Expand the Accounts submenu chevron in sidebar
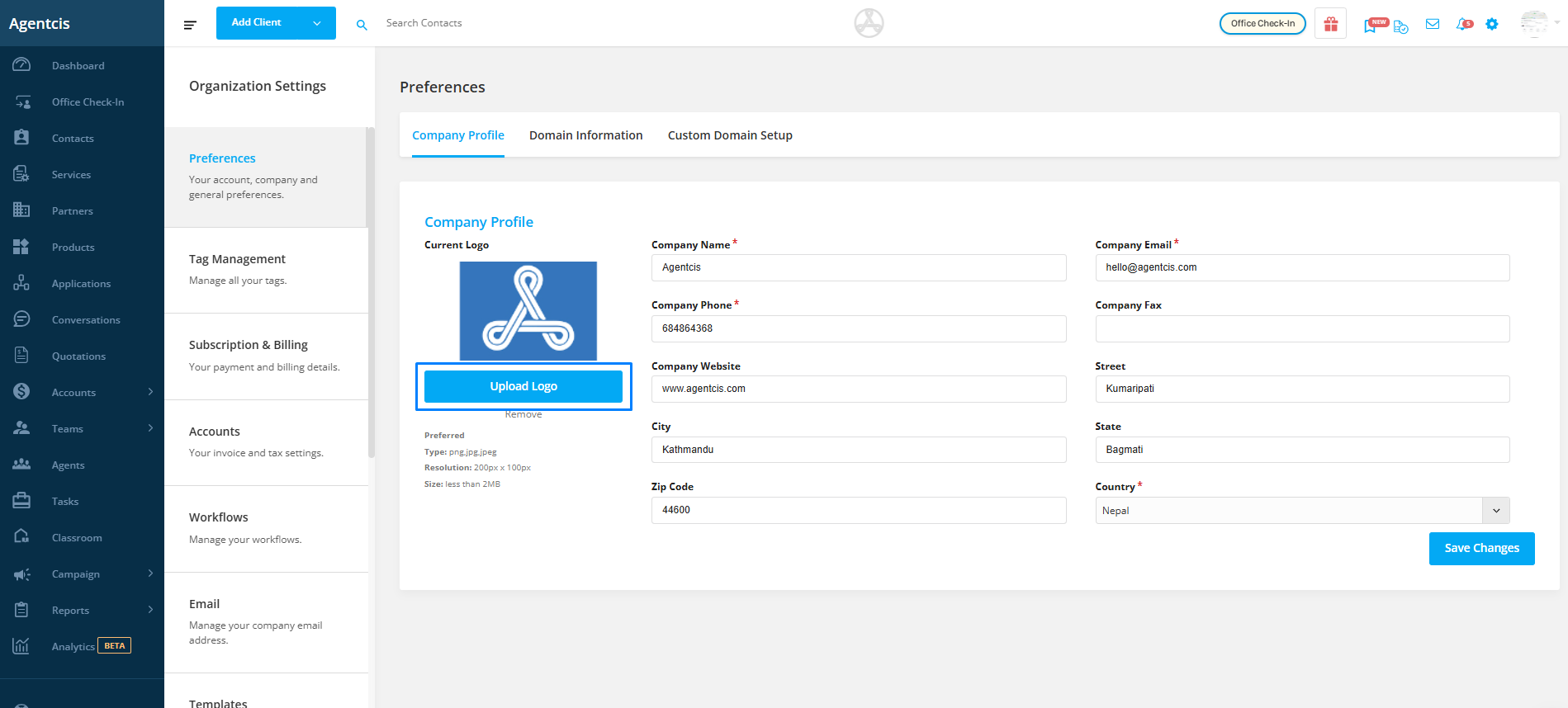Screen dimensions: 1568x708 coord(150,391)
